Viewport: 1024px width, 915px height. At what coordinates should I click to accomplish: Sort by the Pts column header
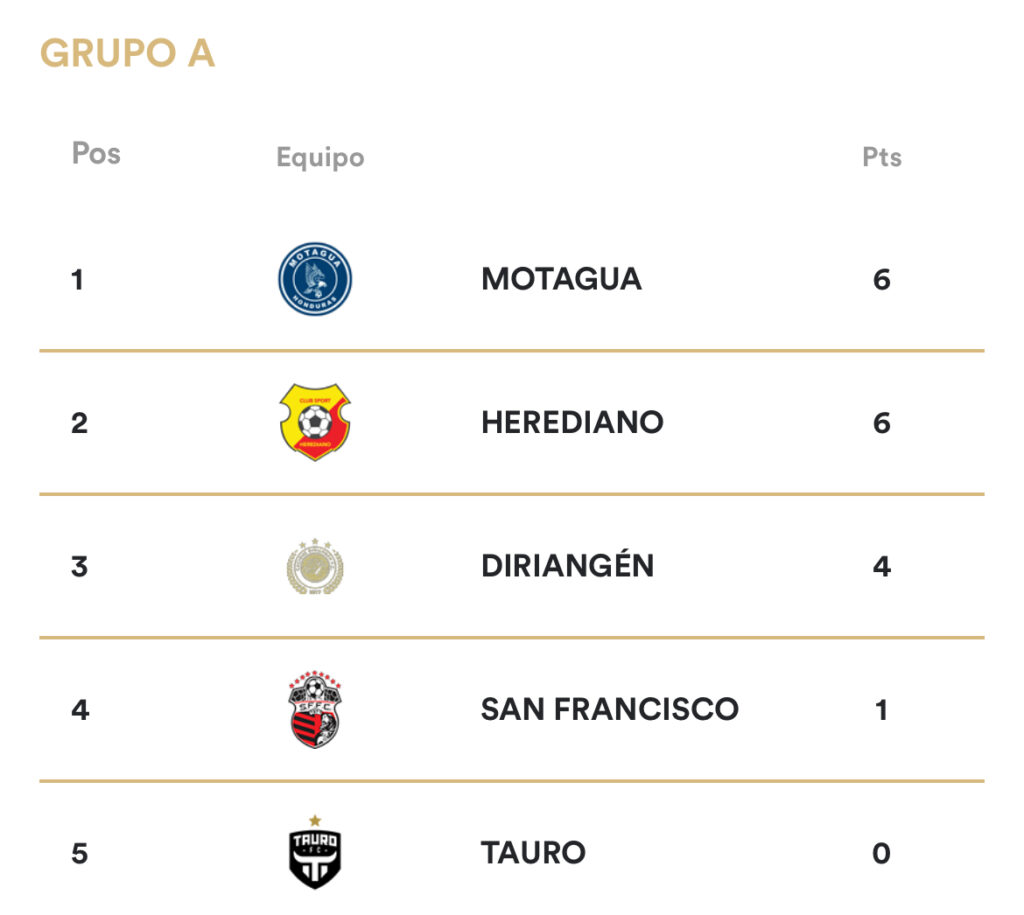pyautogui.click(x=882, y=157)
